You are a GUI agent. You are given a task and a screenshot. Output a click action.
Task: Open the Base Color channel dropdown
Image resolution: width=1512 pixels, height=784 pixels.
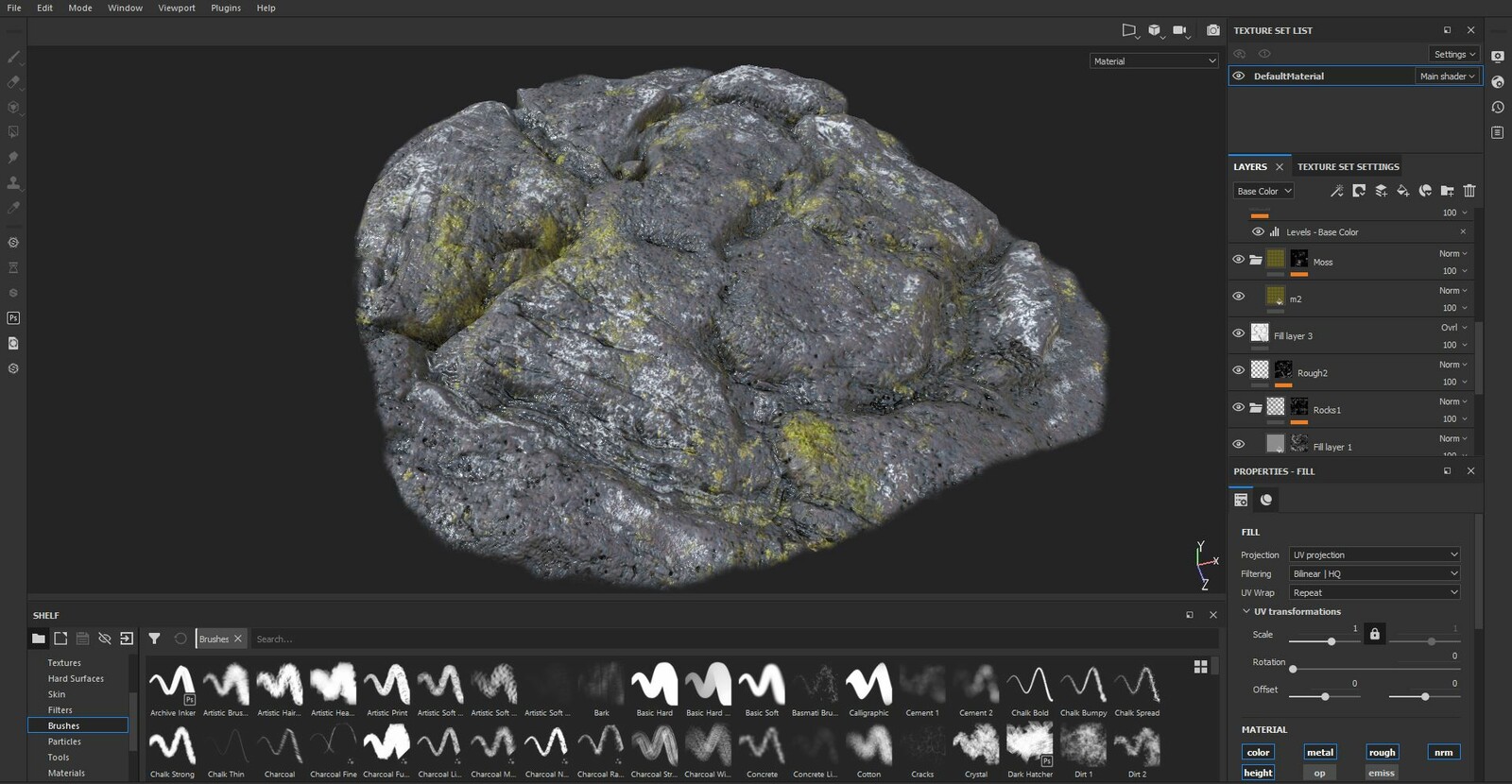click(x=1263, y=191)
